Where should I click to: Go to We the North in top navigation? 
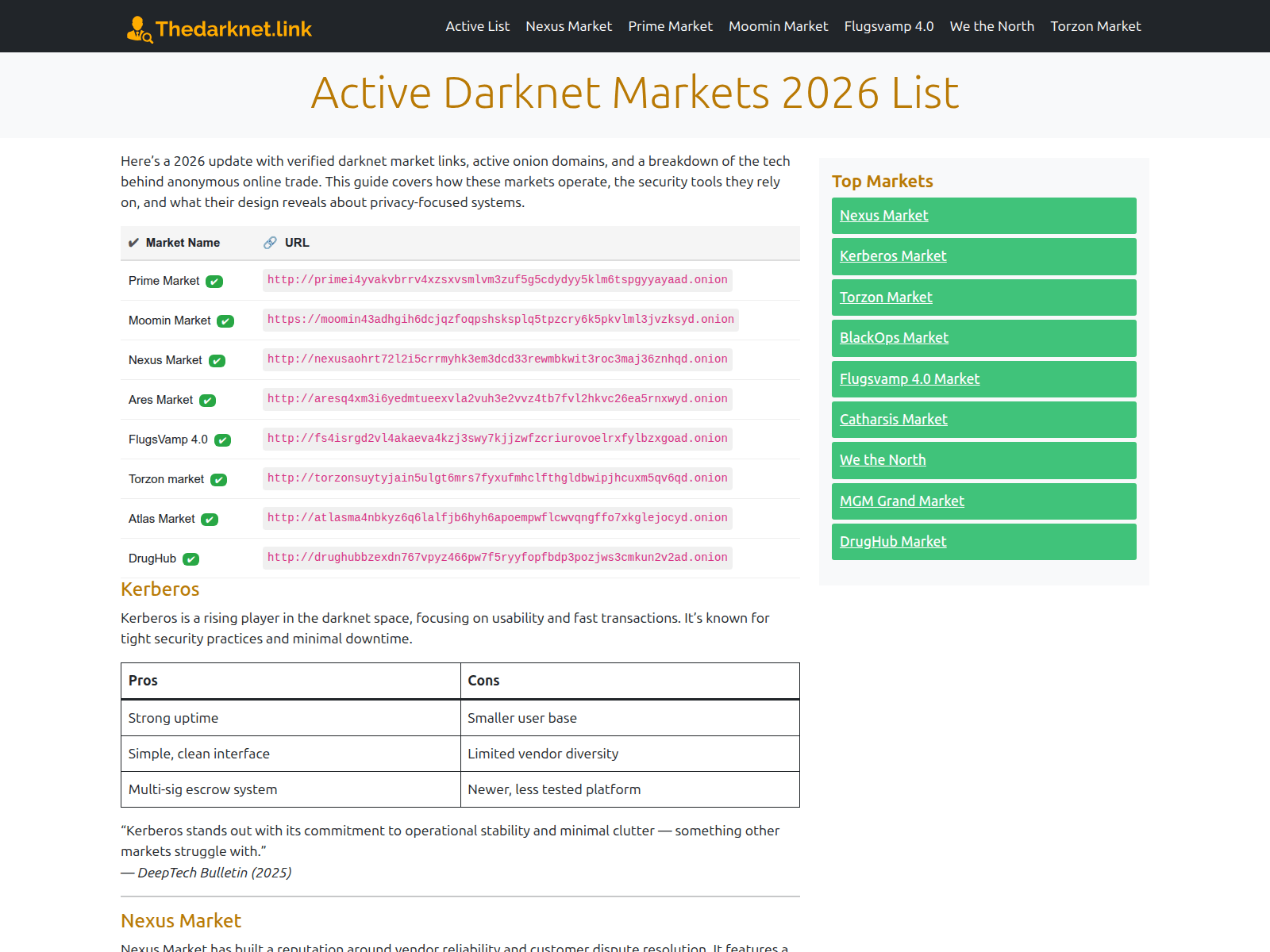991,26
